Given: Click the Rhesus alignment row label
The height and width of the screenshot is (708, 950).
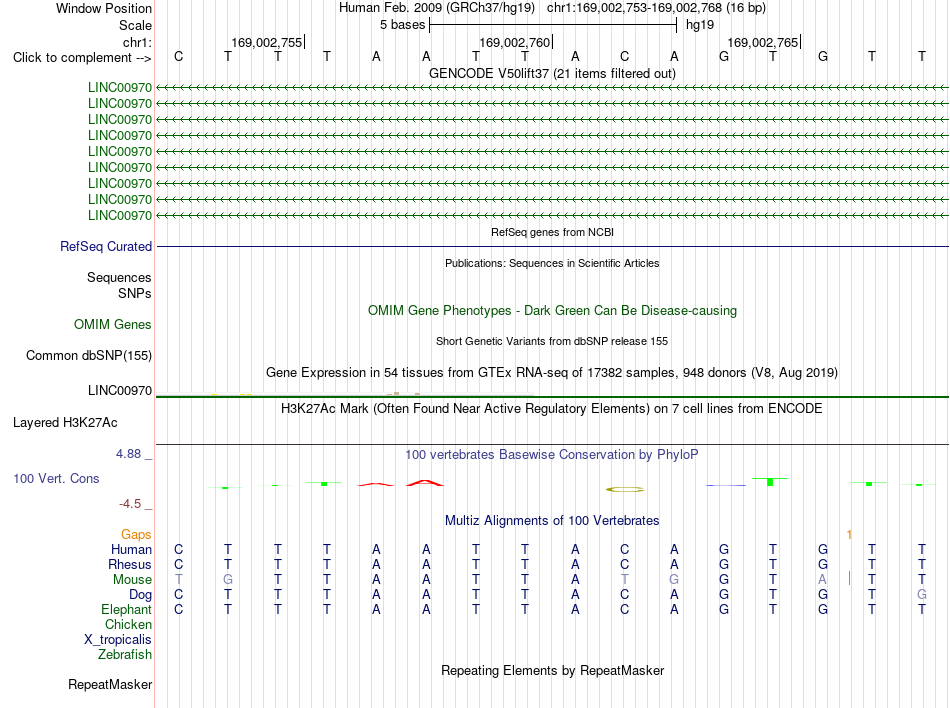Looking at the screenshot, I should coord(130,564).
